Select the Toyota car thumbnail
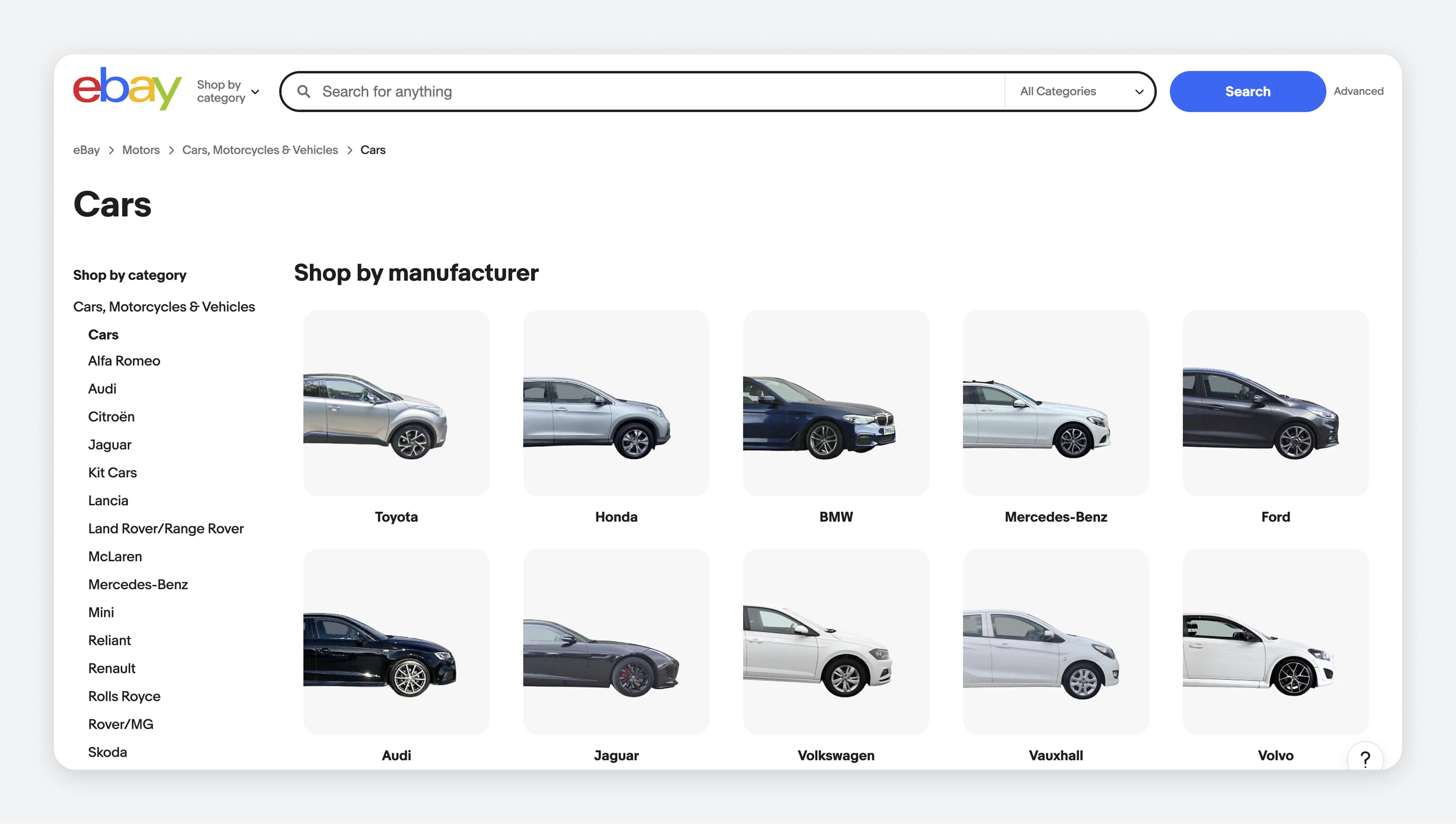The image size is (1456, 824). [x=396, y=403]
